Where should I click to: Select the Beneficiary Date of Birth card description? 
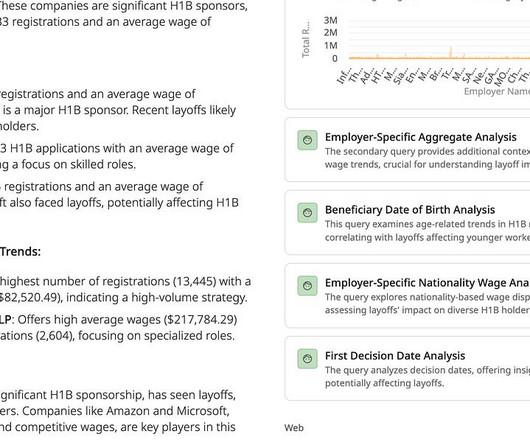click(x=427, y=231)
